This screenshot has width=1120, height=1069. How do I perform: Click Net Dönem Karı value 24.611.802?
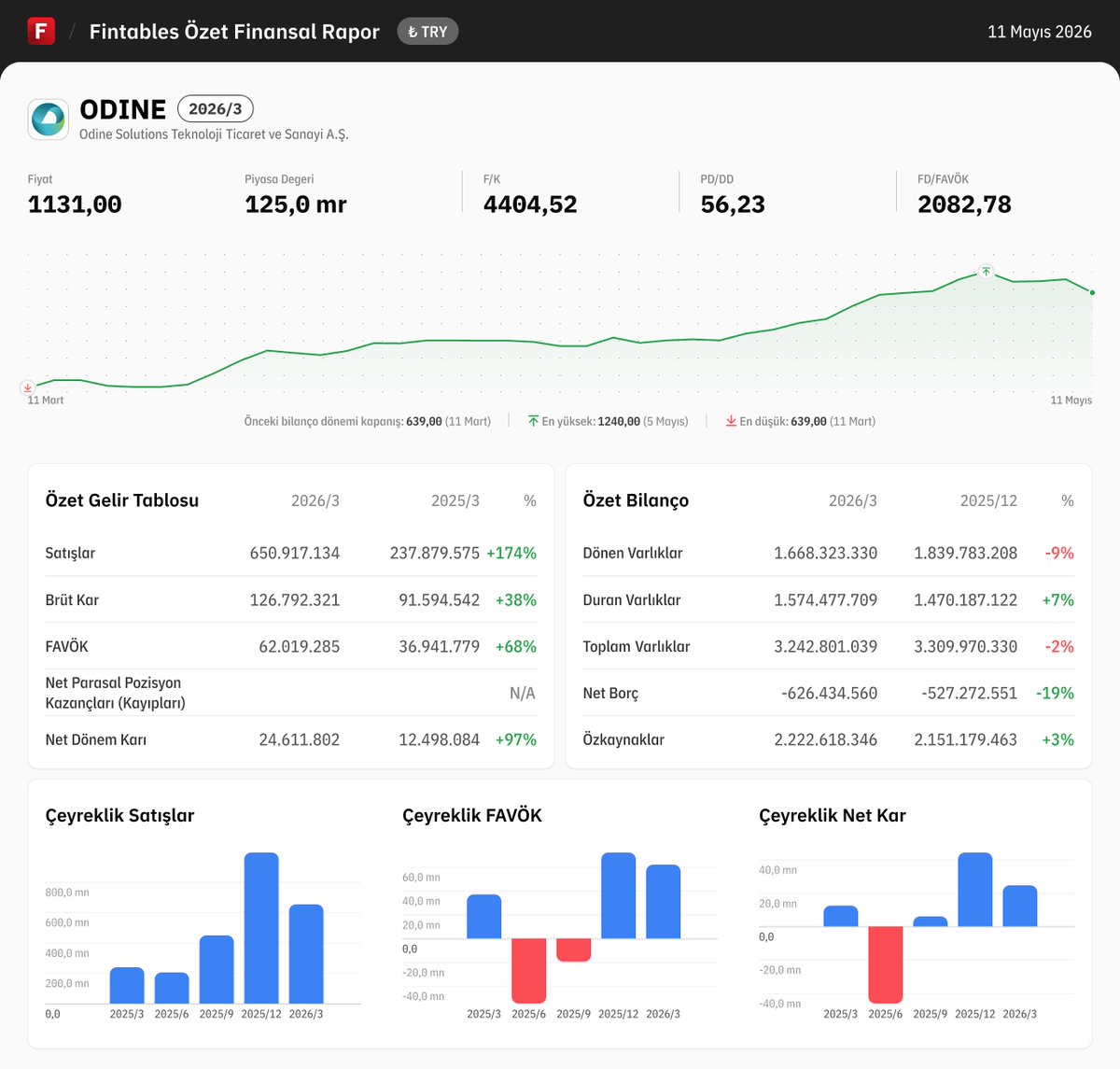(x=300, y=739)
